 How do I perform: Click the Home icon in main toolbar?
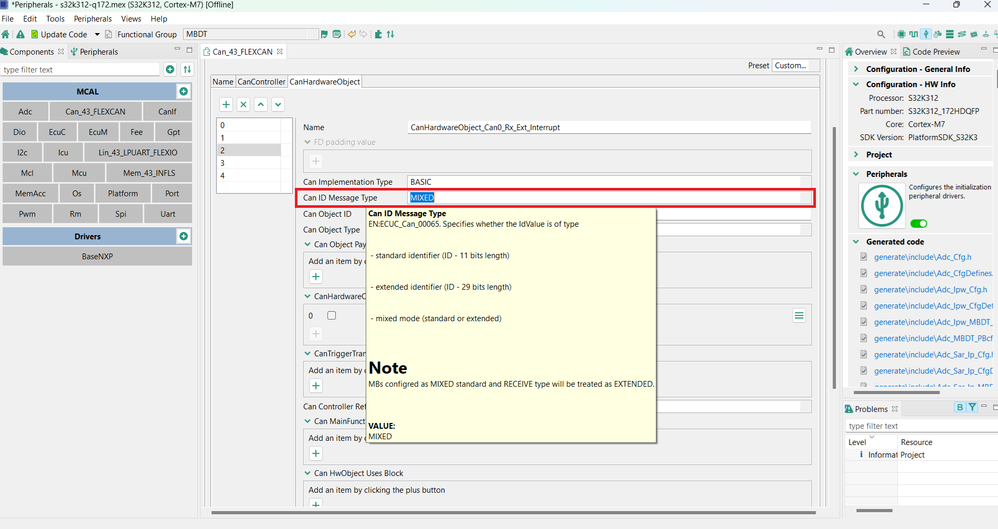pos(6,34)
